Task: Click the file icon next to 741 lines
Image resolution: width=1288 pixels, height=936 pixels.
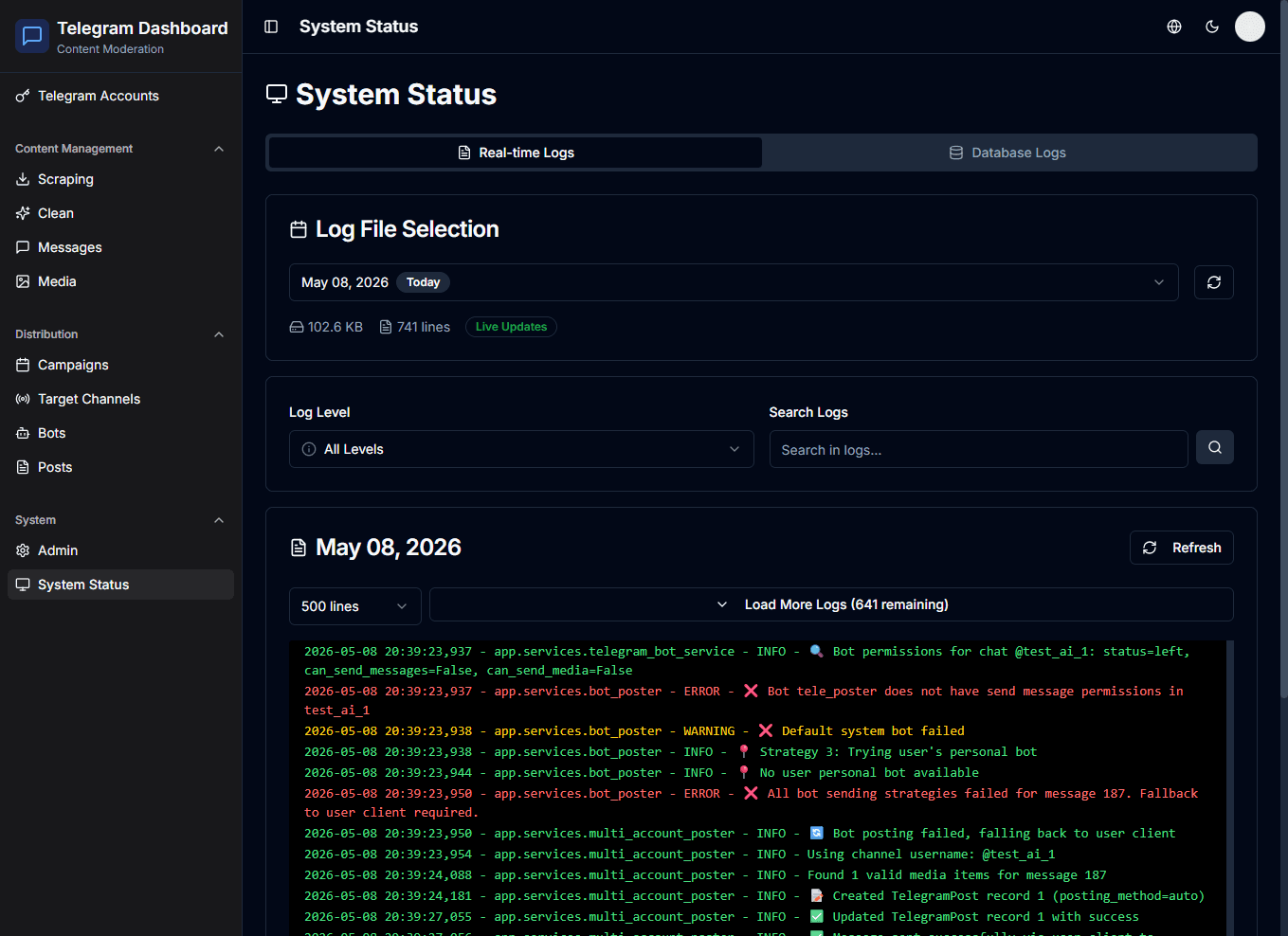Action: click(386, 327)
